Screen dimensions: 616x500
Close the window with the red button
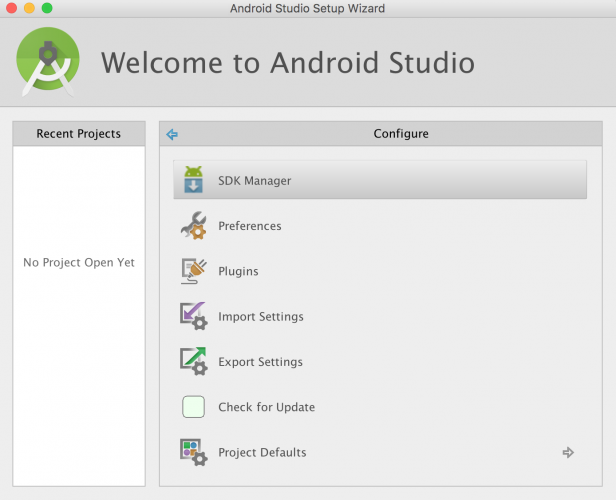click(x=12, y=8)
